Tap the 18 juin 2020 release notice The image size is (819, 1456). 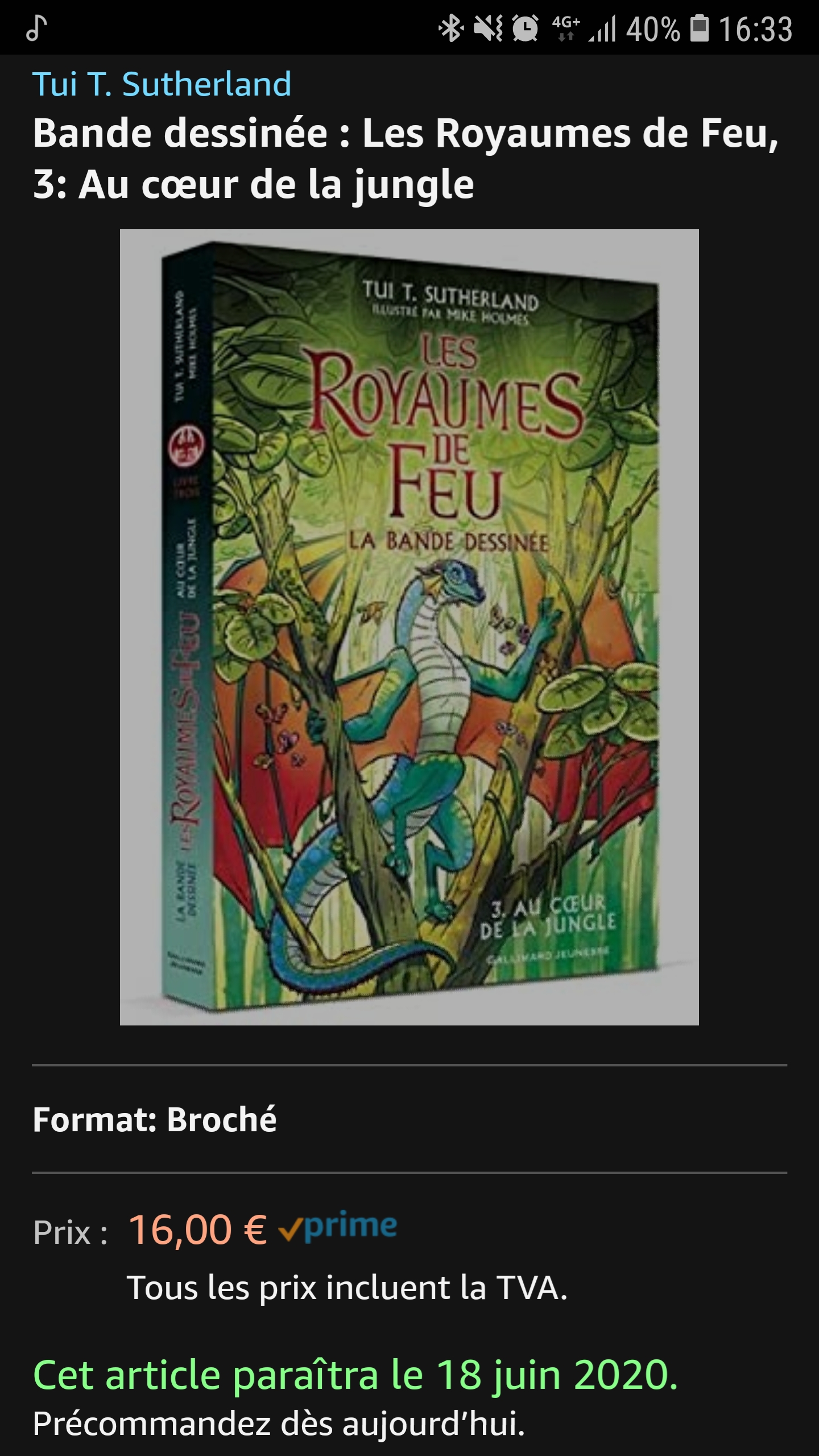[355, 1375]
